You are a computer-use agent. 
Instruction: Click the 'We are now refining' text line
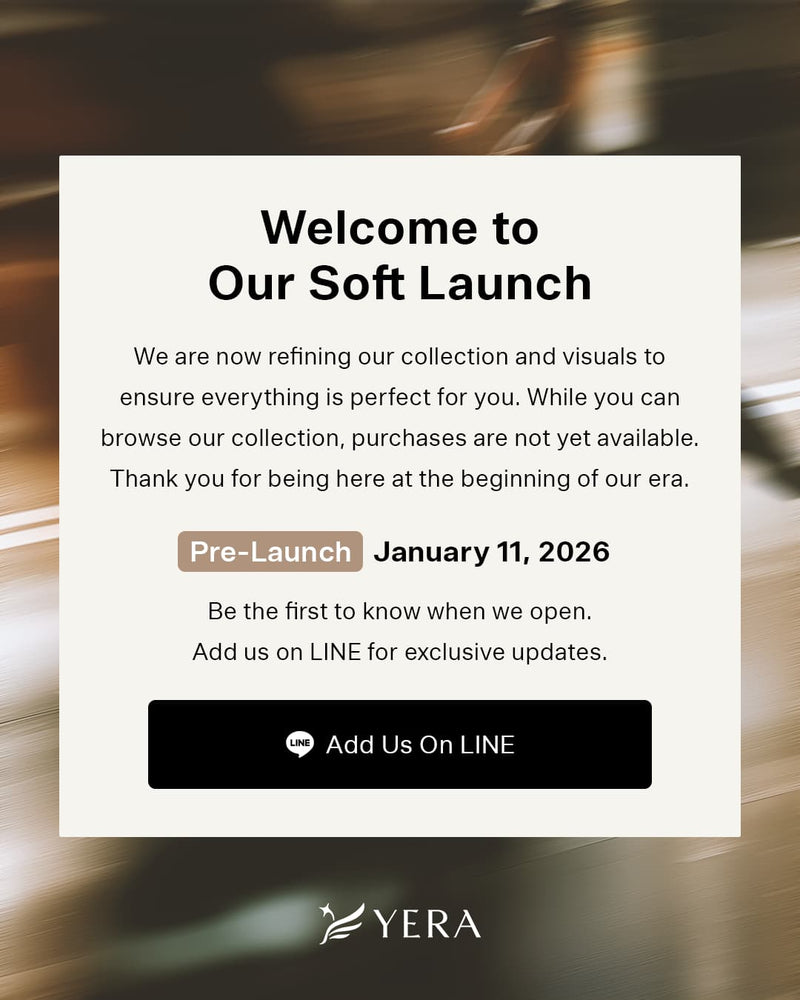click(x=400, y=356)
